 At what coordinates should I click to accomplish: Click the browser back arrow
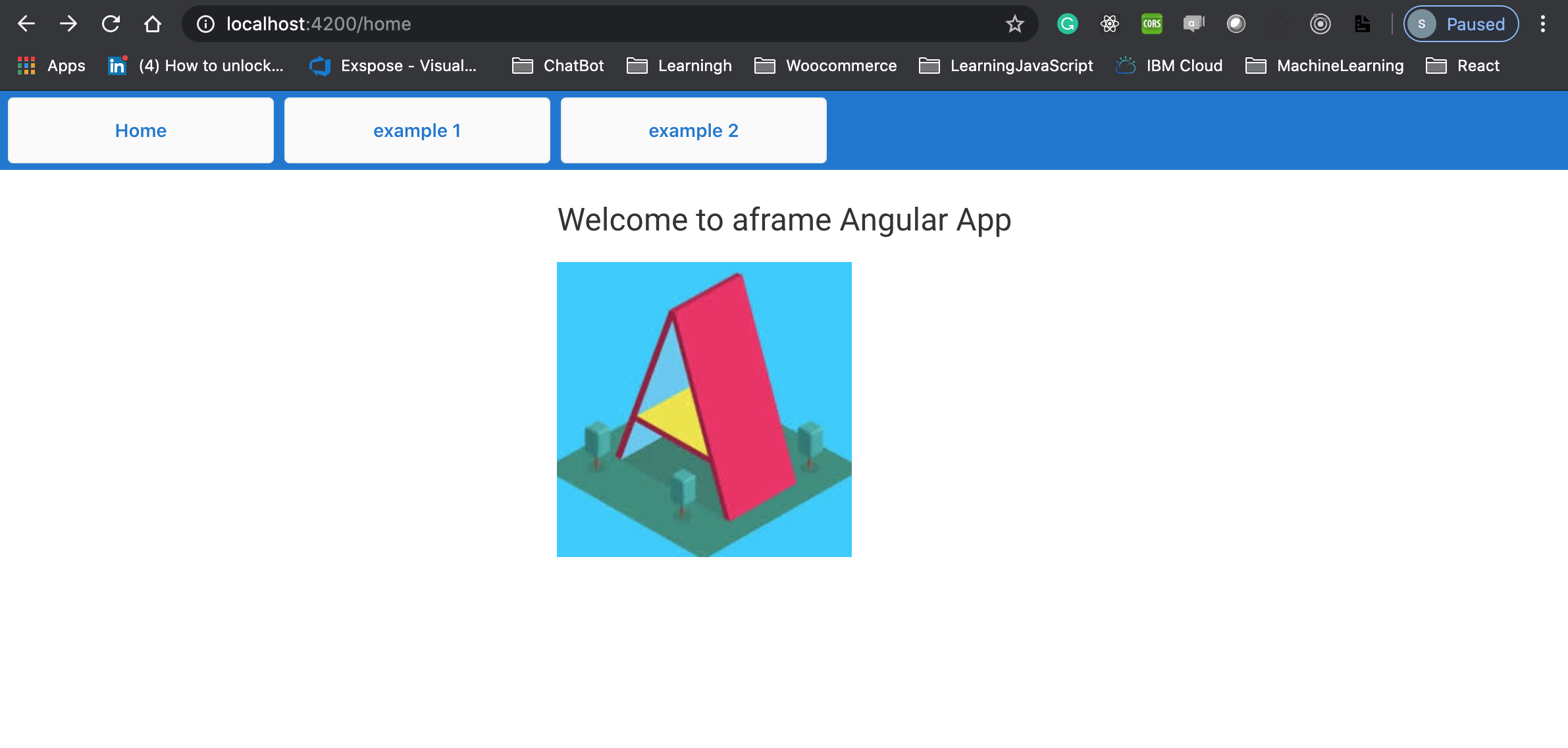[x=26, y=24]
